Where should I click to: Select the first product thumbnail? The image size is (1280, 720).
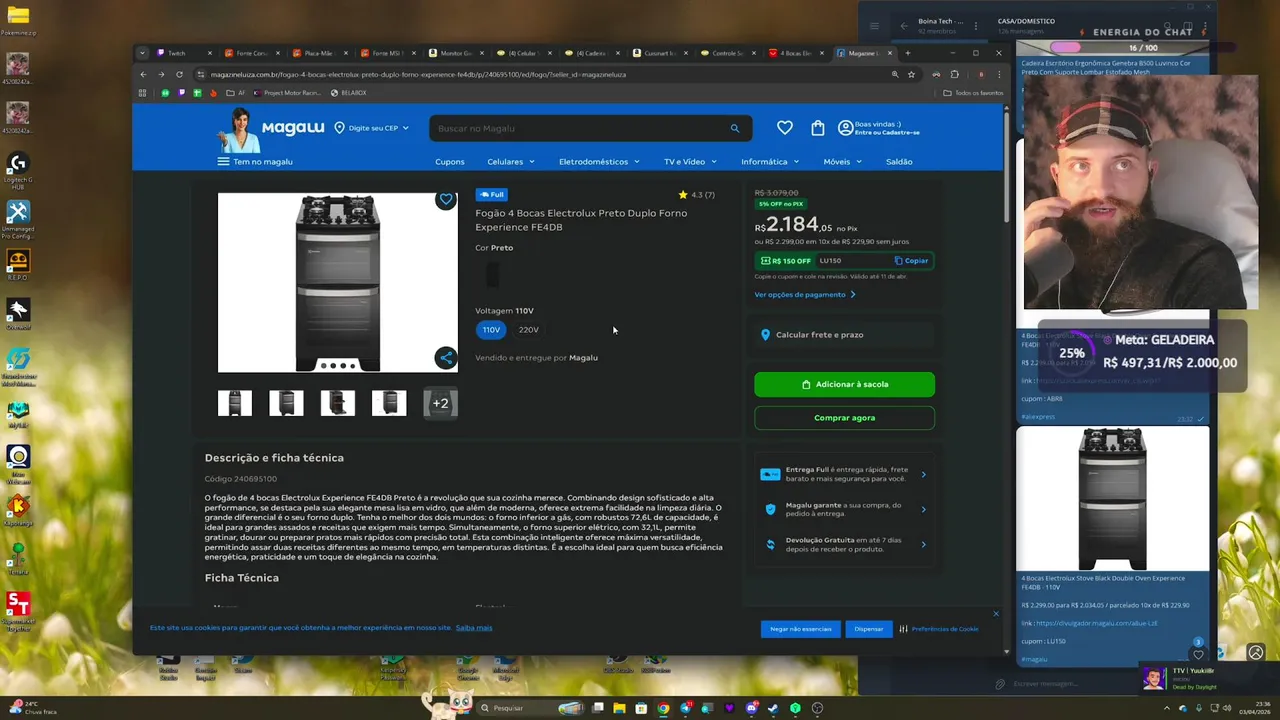(235, 403)
